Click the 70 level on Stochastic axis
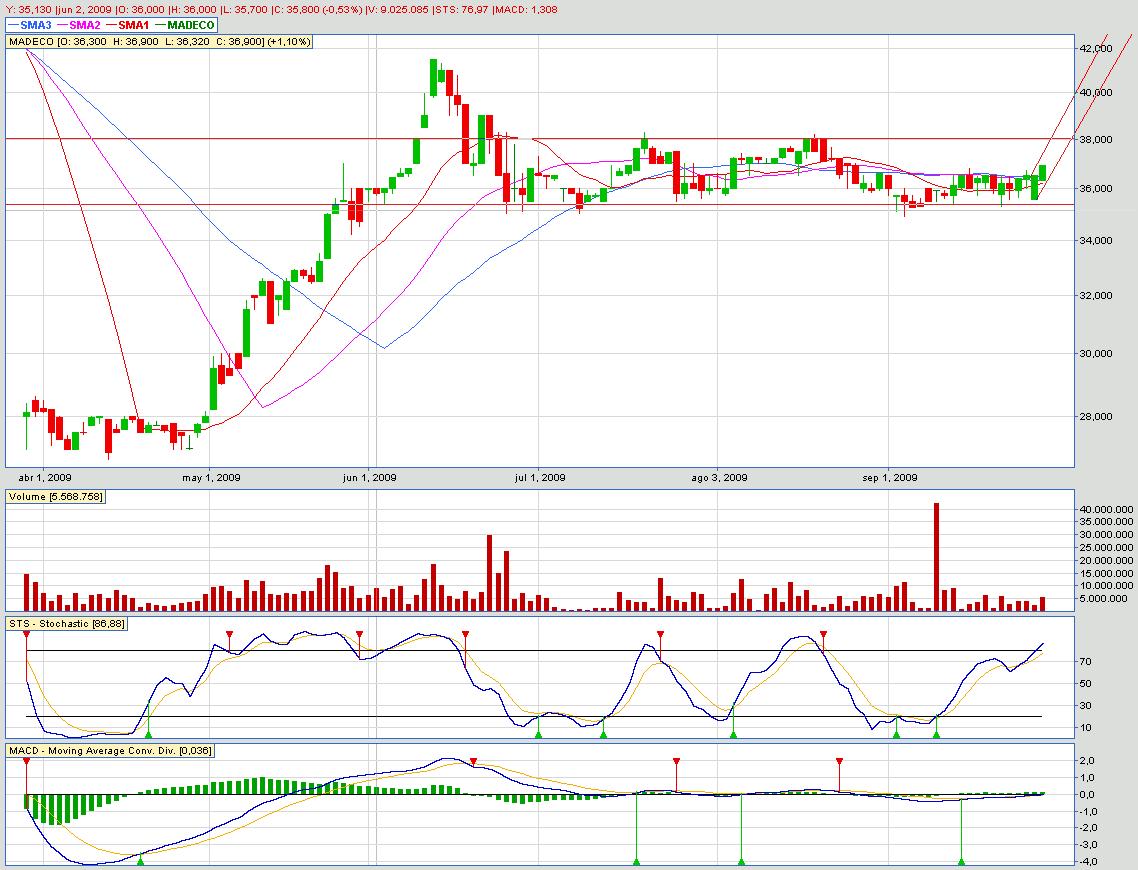This screenshot has height=870, width=1138. [x=1086, y=662]
